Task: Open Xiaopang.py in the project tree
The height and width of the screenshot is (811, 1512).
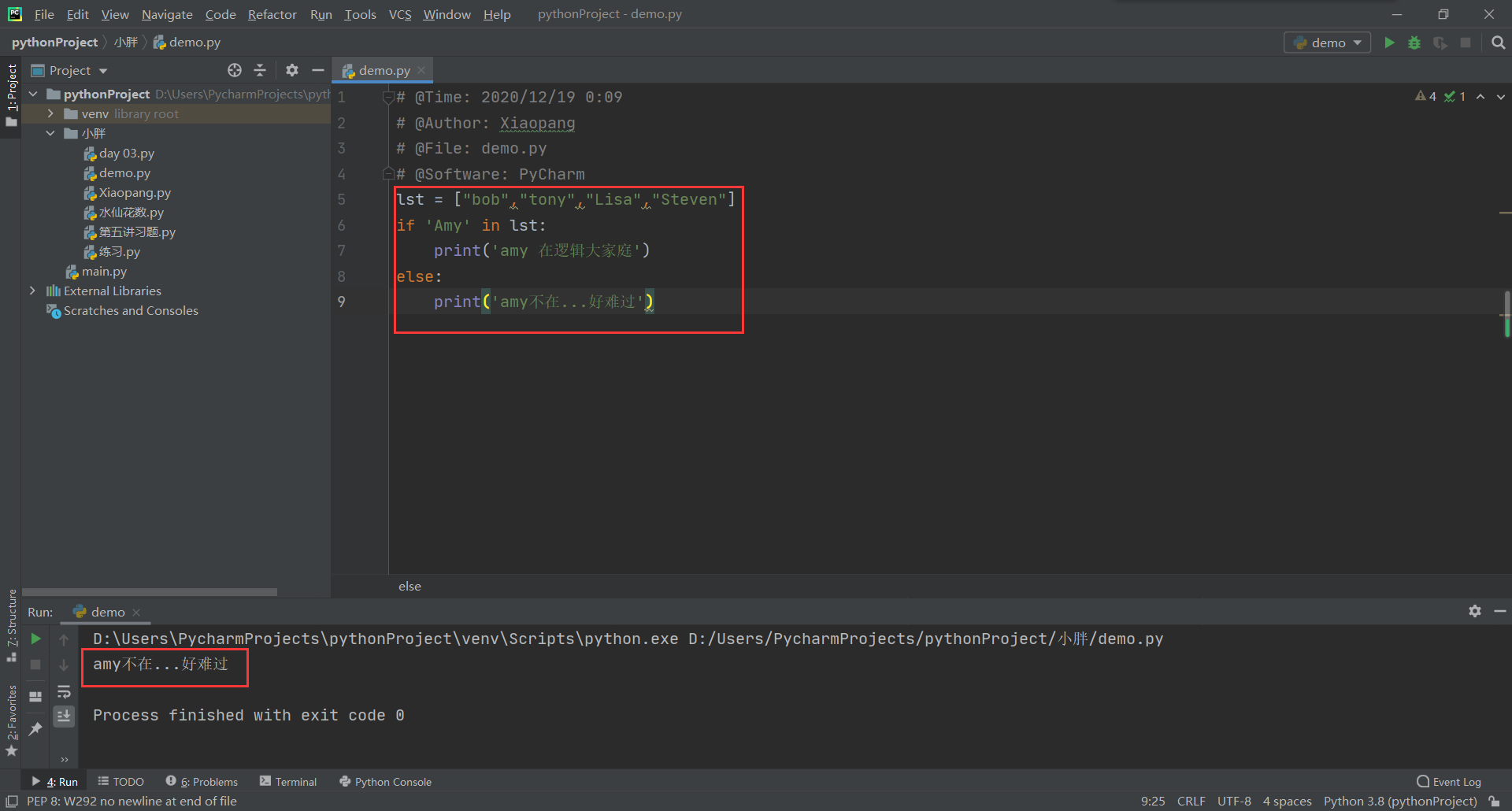Action: (x=135, y=192)
